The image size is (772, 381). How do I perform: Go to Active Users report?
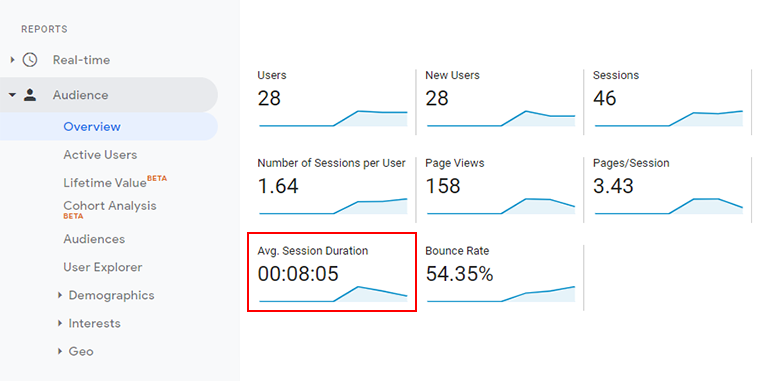point(100,155)
